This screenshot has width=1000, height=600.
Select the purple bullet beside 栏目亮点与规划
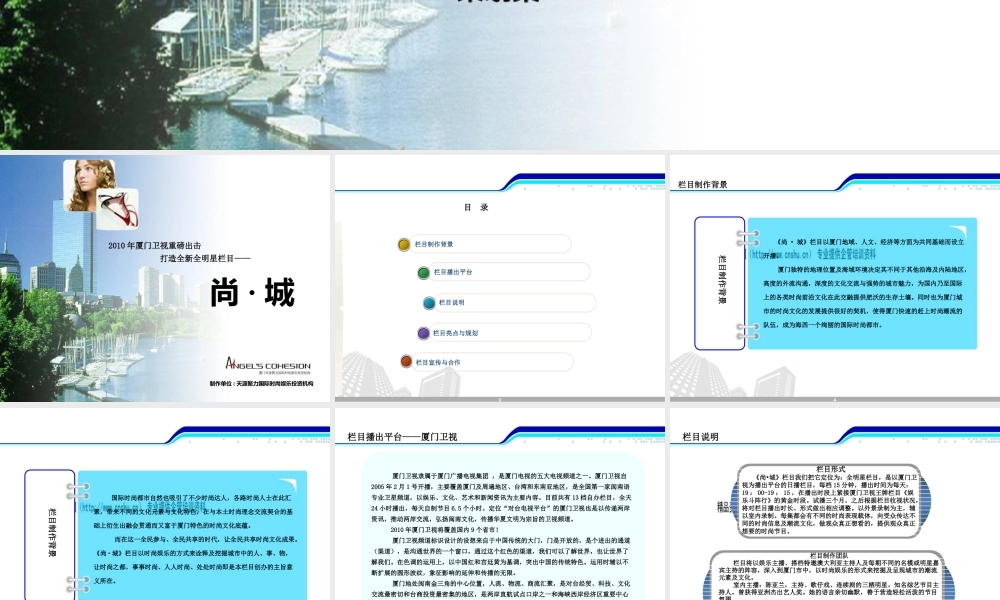coord(423,333)
